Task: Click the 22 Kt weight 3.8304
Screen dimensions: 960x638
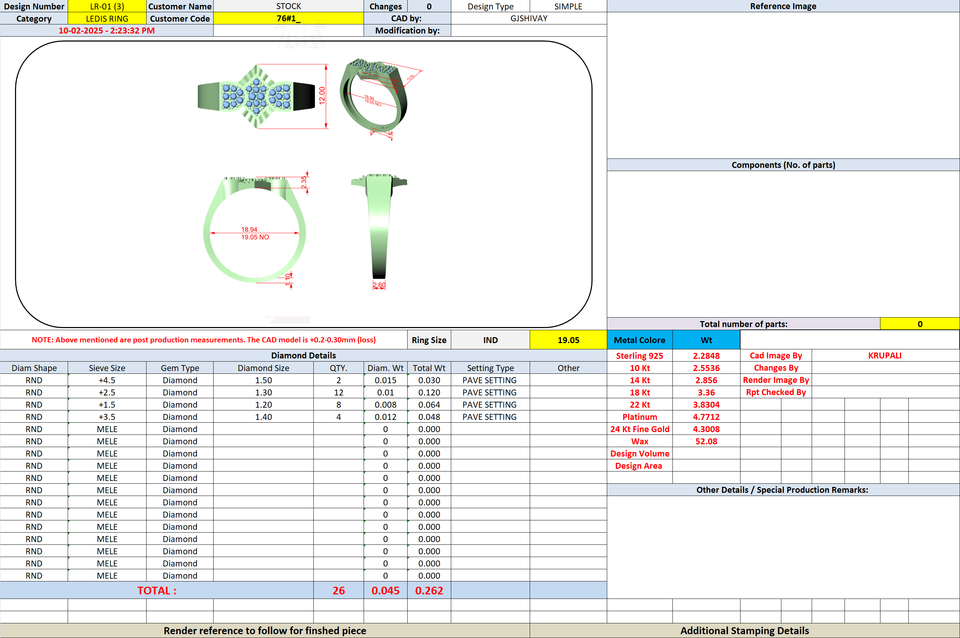Action: coord(707,405)
